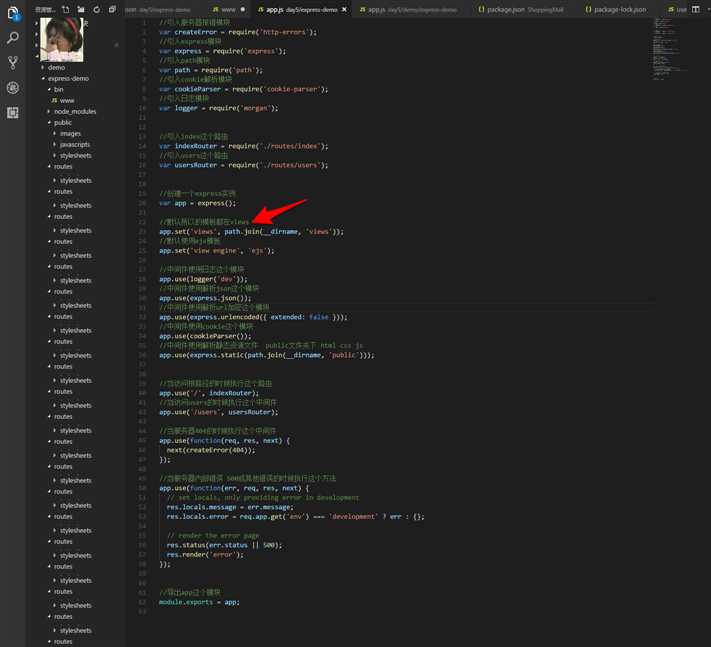
Task: Click the express.urlencoded line
Action: (x=253, y=317)
